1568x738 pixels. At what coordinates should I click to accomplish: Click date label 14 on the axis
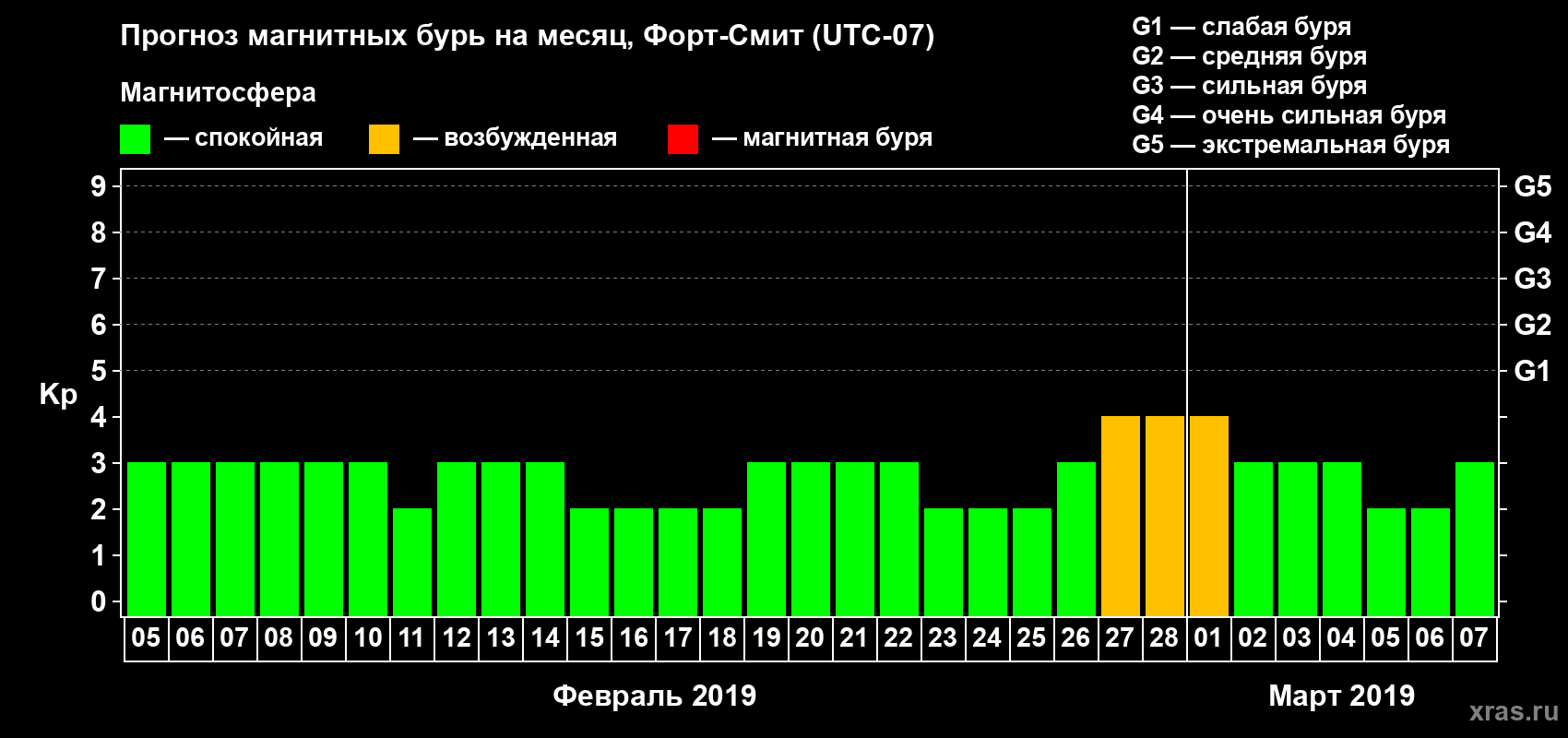tap(545, 637)
